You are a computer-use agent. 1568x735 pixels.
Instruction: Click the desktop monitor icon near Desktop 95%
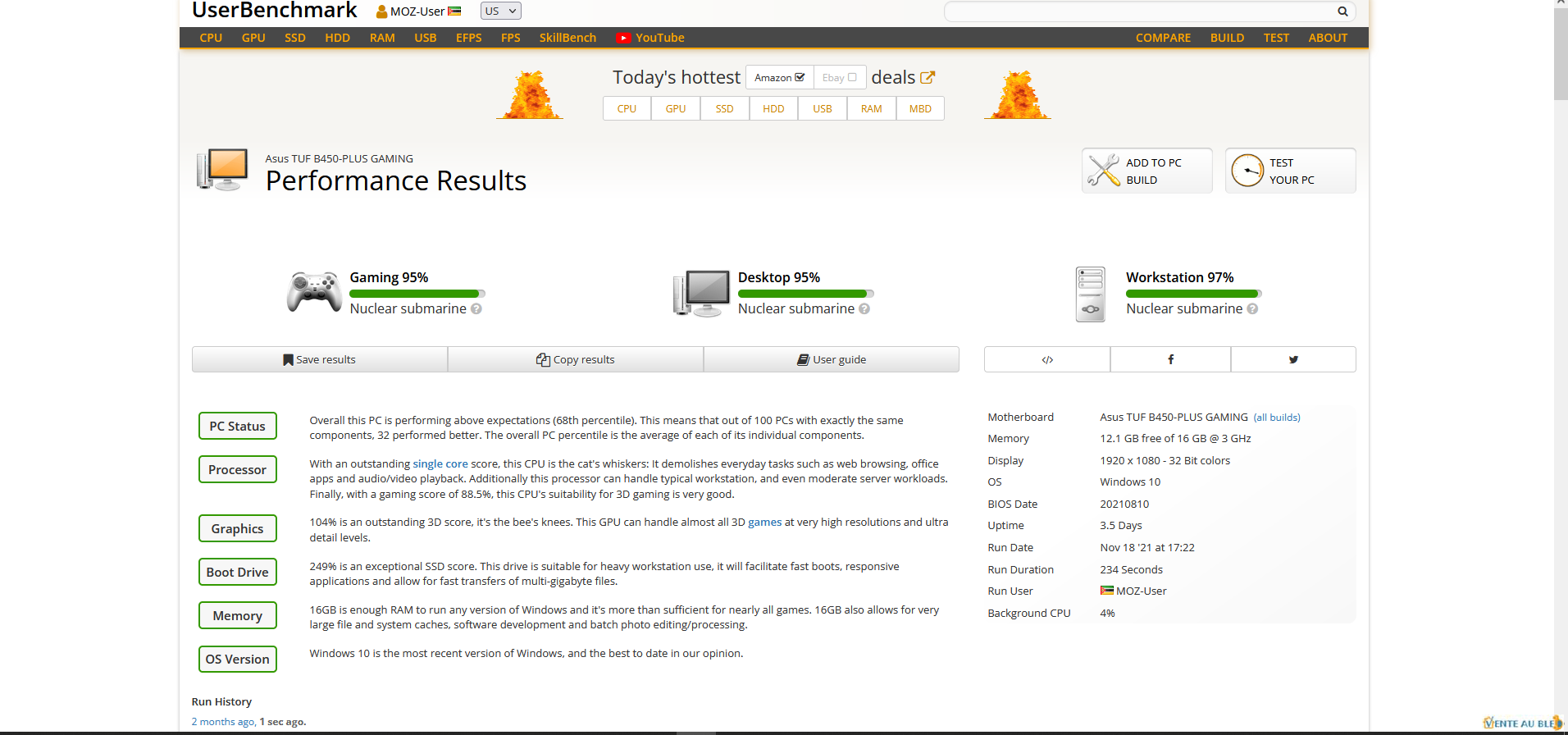coord(701,293)
